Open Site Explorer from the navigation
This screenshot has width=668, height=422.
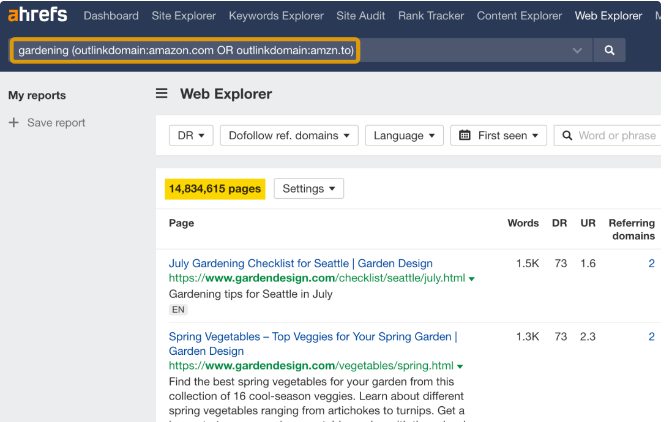pos(184,16)
